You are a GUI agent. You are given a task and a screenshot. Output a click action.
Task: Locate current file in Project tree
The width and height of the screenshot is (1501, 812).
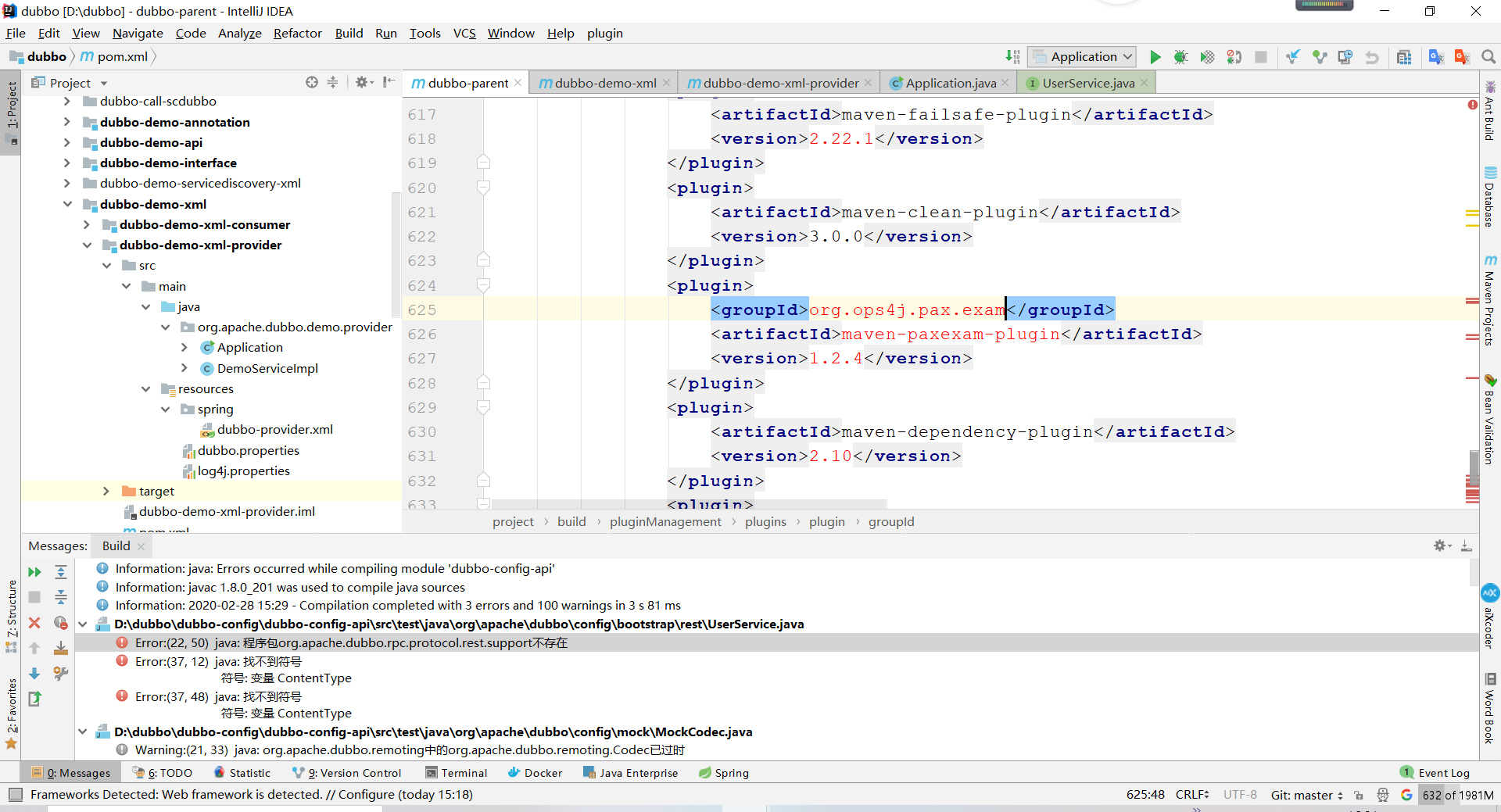(x=312, y=82)
